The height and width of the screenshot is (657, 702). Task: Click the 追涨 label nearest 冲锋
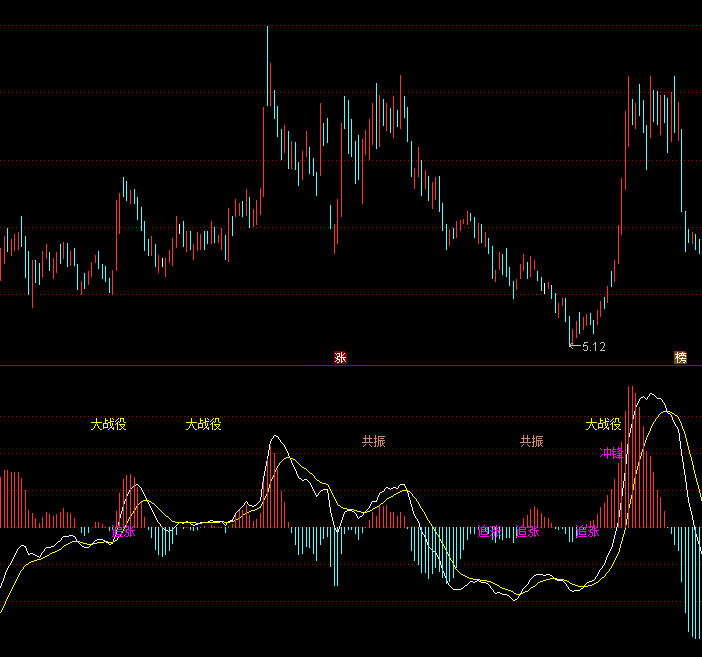[587, 532]
